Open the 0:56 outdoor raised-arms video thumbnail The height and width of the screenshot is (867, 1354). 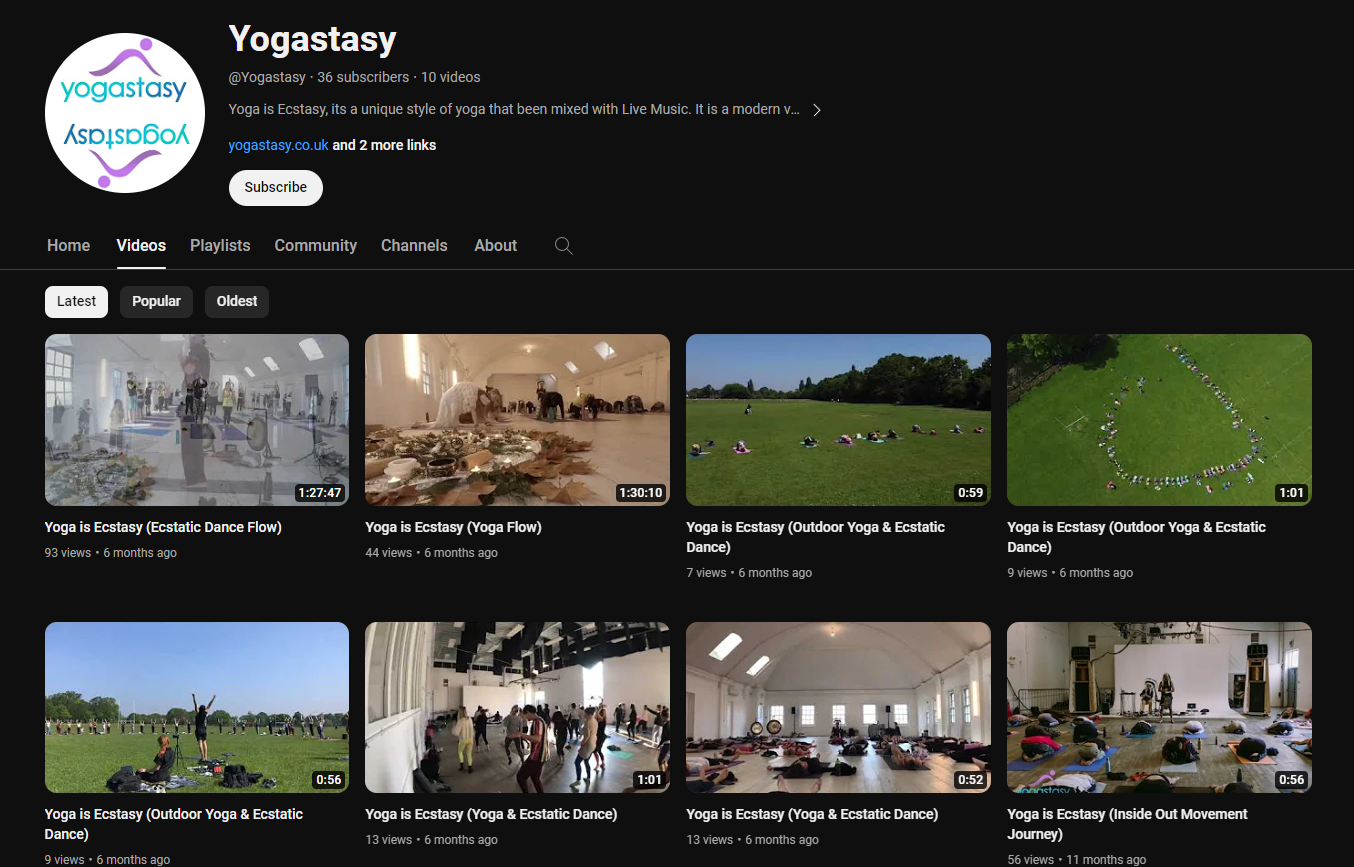[x=197, y=708]
